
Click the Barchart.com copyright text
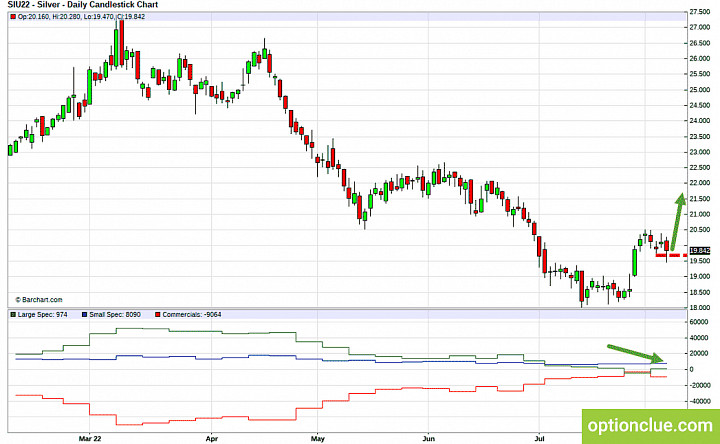(x=39, y=299)
